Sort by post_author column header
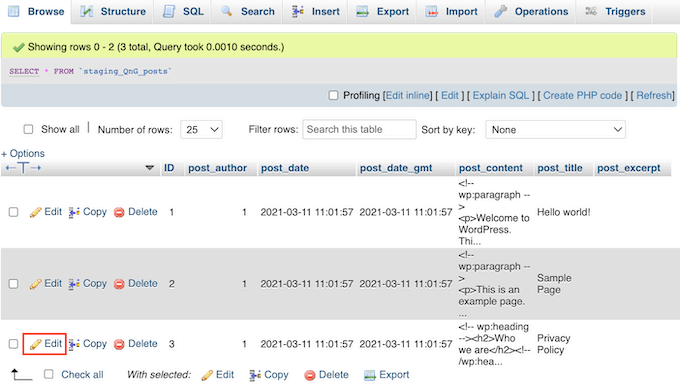Image resolution: width=680 pixels, height=384 pixels. pyautogui.click(x=217, y=168)
